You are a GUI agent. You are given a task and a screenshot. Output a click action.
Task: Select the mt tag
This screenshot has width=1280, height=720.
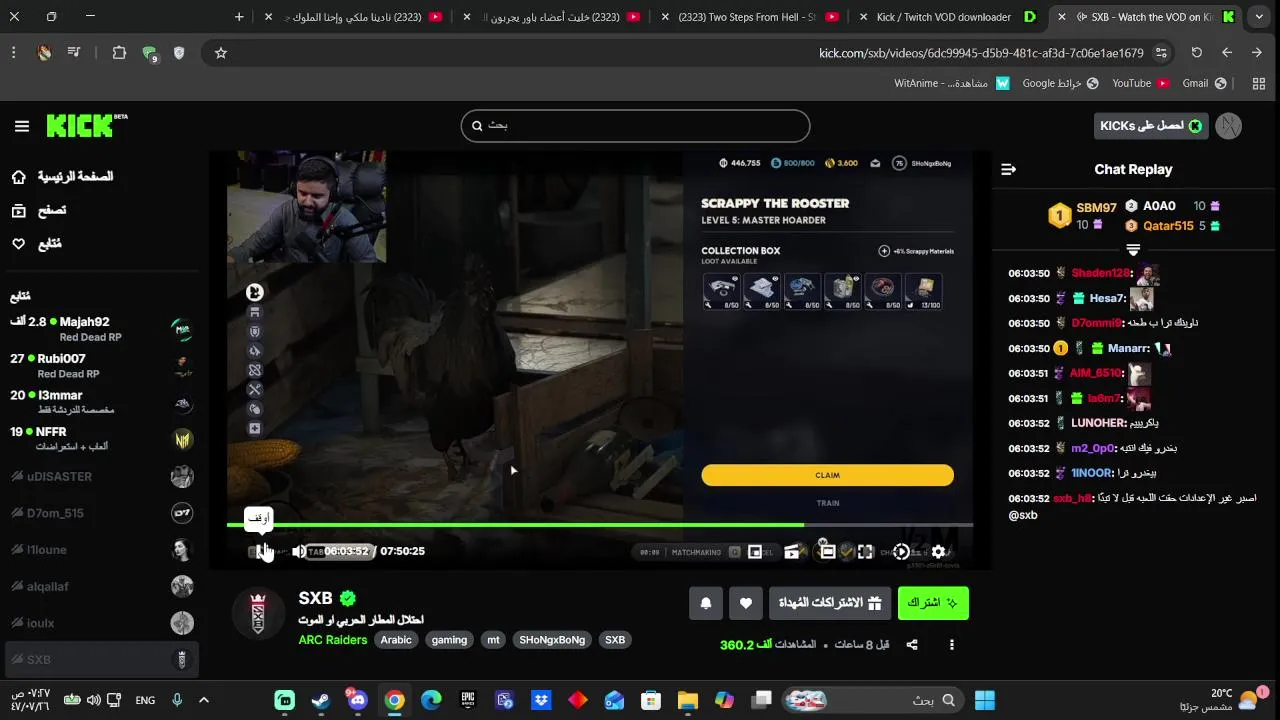click(x=493, y=640)
